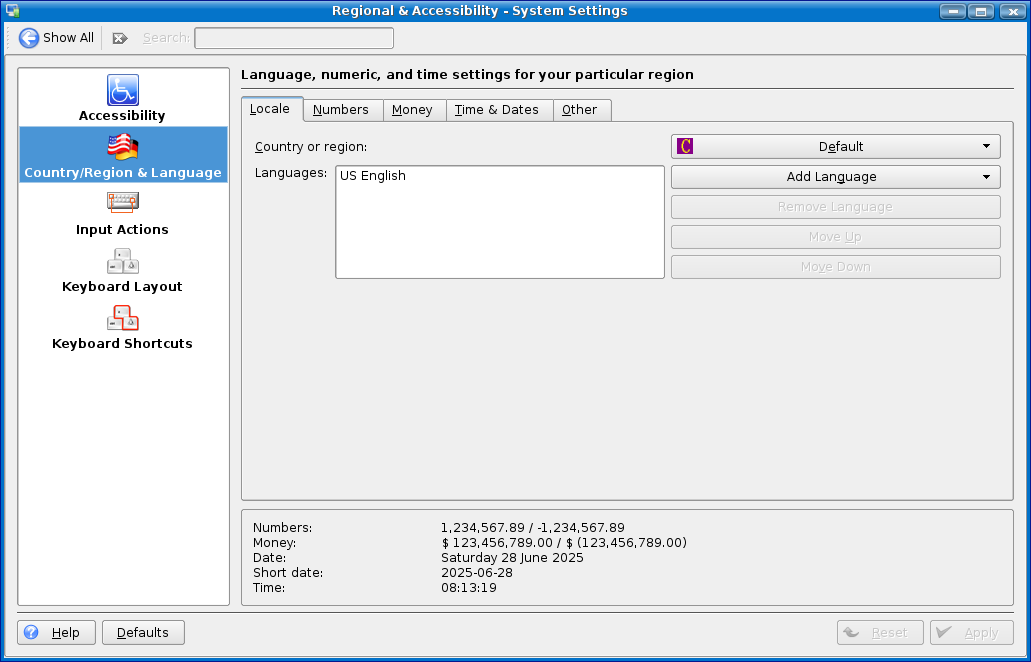
Task: Open the Add Language dropdown
Action: coord(835,177)
